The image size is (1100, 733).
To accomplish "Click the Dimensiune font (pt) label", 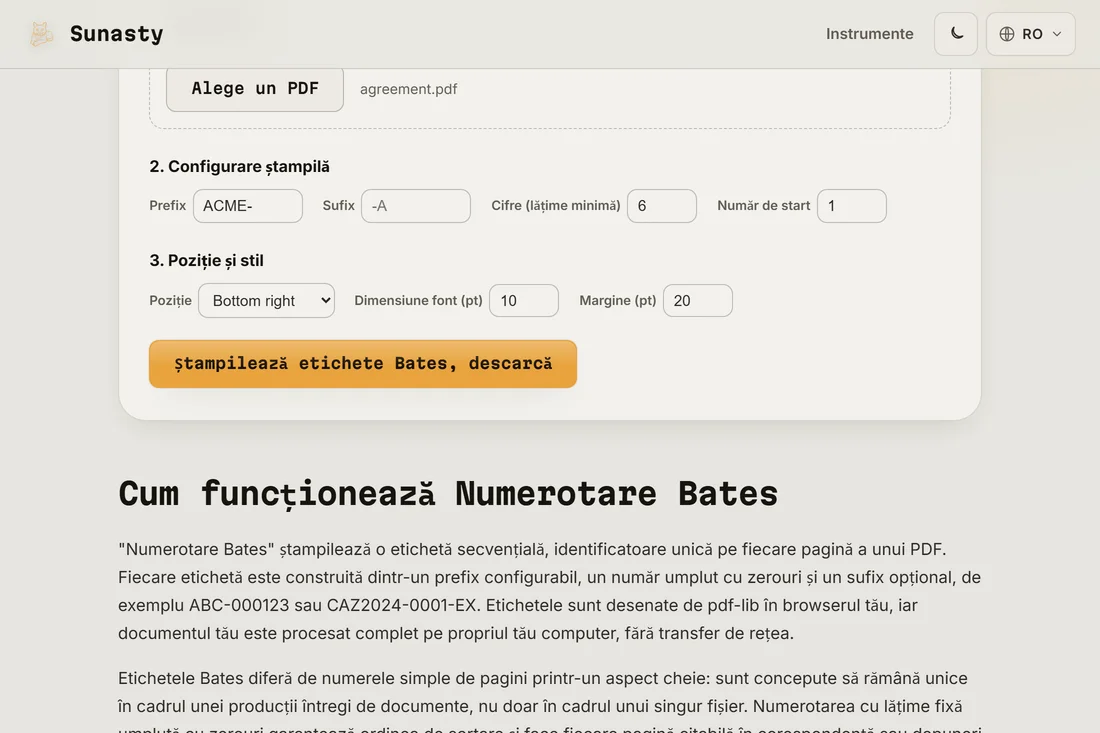I will 418,300.
